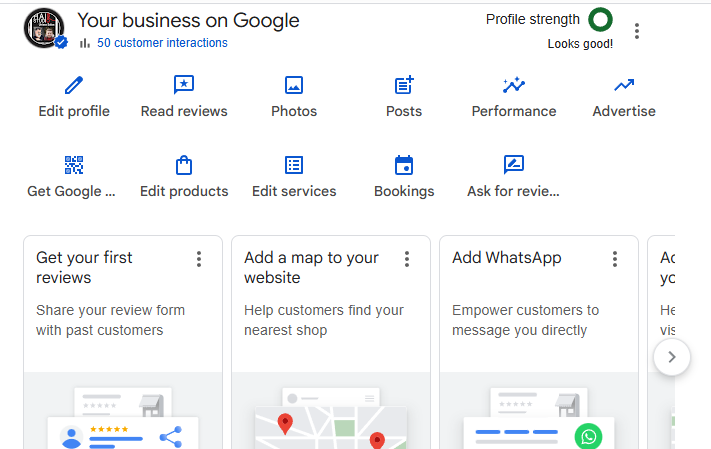This screenshot has height=449, width=711.
Task: Create new Posts via icon
Action: (x=404, y=85)
